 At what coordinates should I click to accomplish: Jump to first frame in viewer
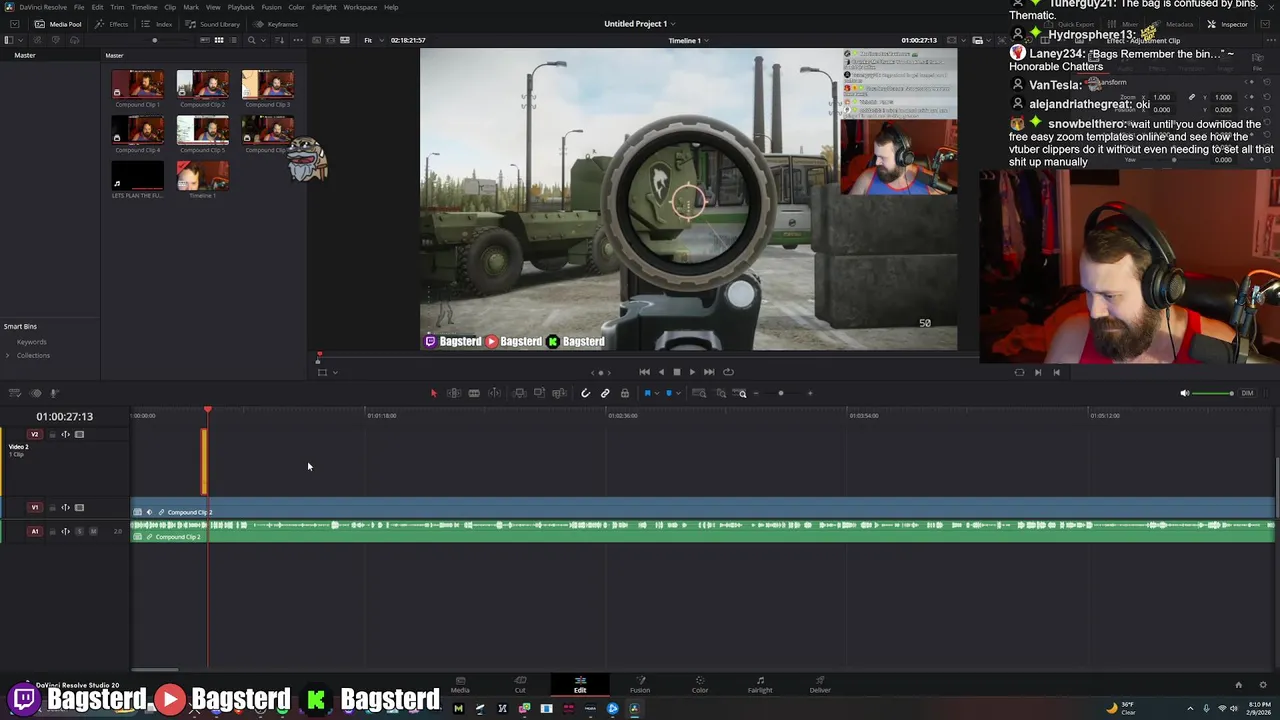click(644, 372)
